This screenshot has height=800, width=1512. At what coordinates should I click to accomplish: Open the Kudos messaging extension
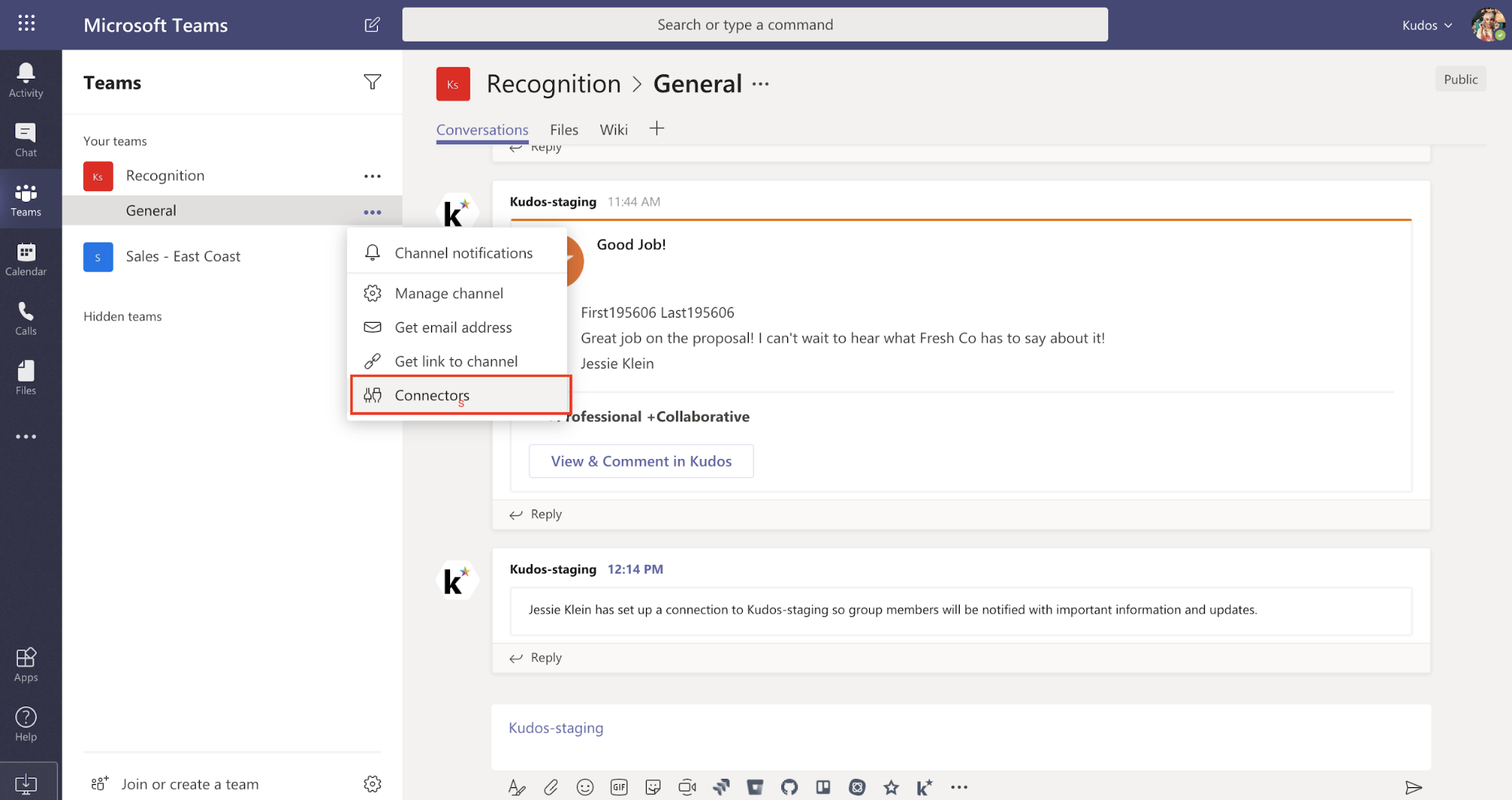click(x=924, y=787)
